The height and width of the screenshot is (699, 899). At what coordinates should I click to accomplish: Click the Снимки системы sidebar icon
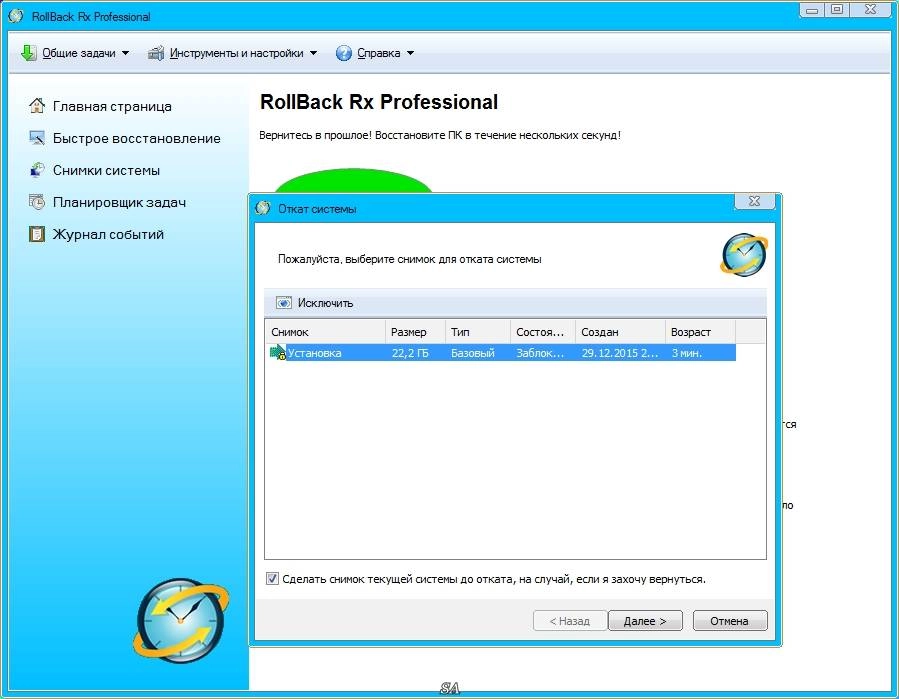coord(37,170)
